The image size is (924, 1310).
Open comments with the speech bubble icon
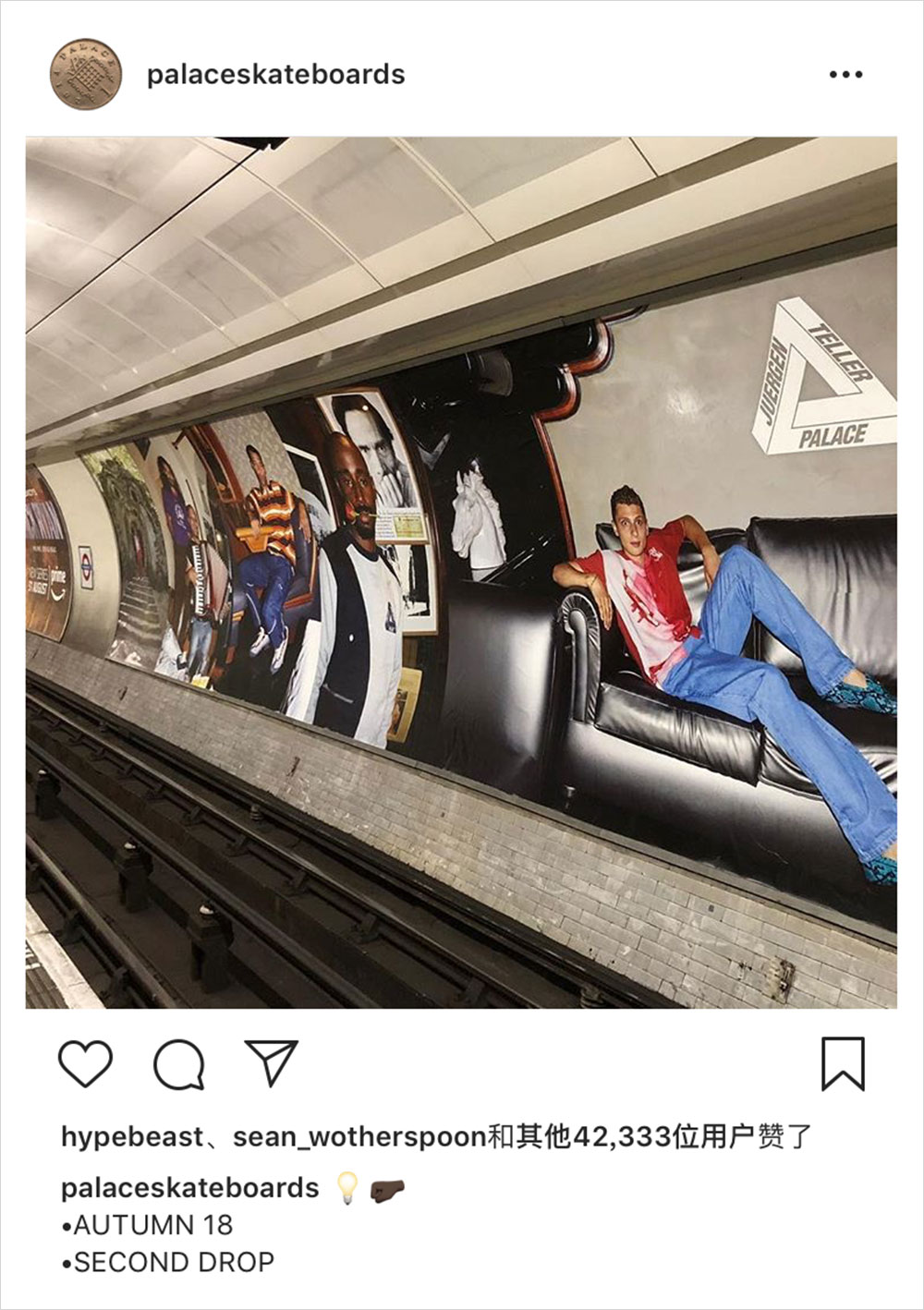point(178,1064)
